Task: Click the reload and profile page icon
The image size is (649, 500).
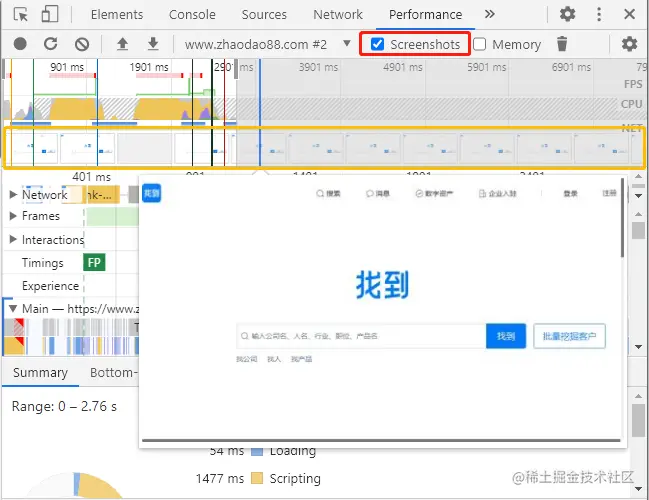Action: 50,43
